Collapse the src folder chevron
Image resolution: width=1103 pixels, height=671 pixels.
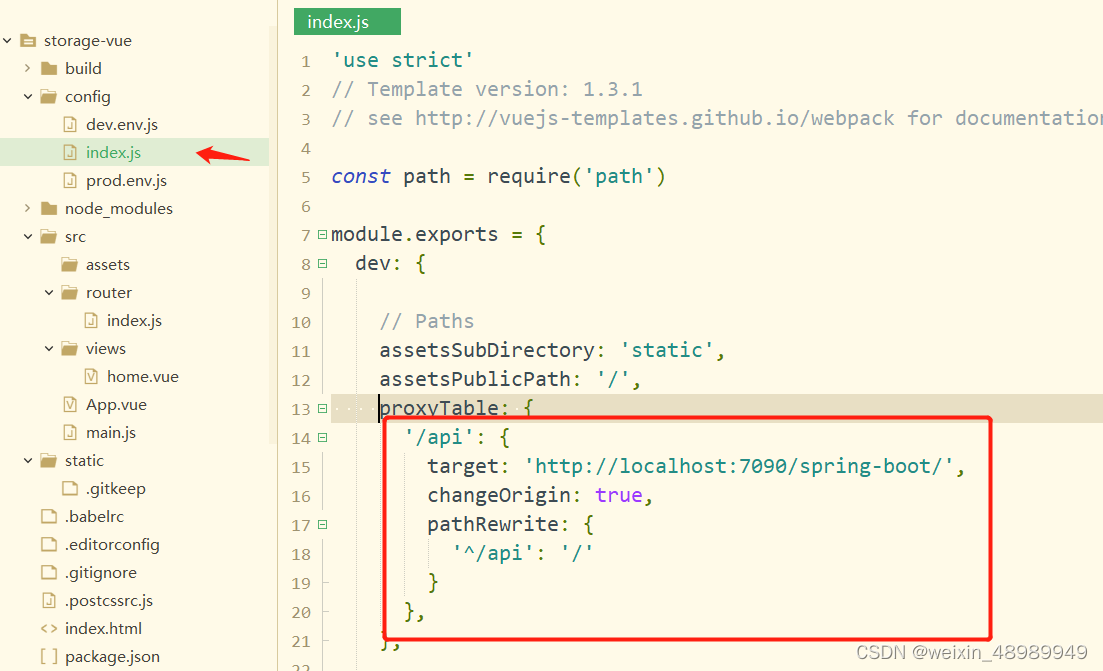pyautogui.click(x=28, y=236)
